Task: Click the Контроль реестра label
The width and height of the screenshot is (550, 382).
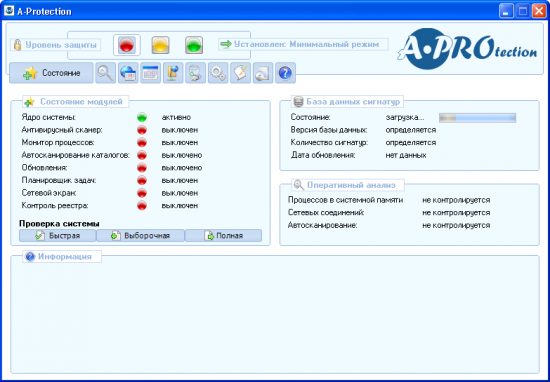Action: click(55, 206)
